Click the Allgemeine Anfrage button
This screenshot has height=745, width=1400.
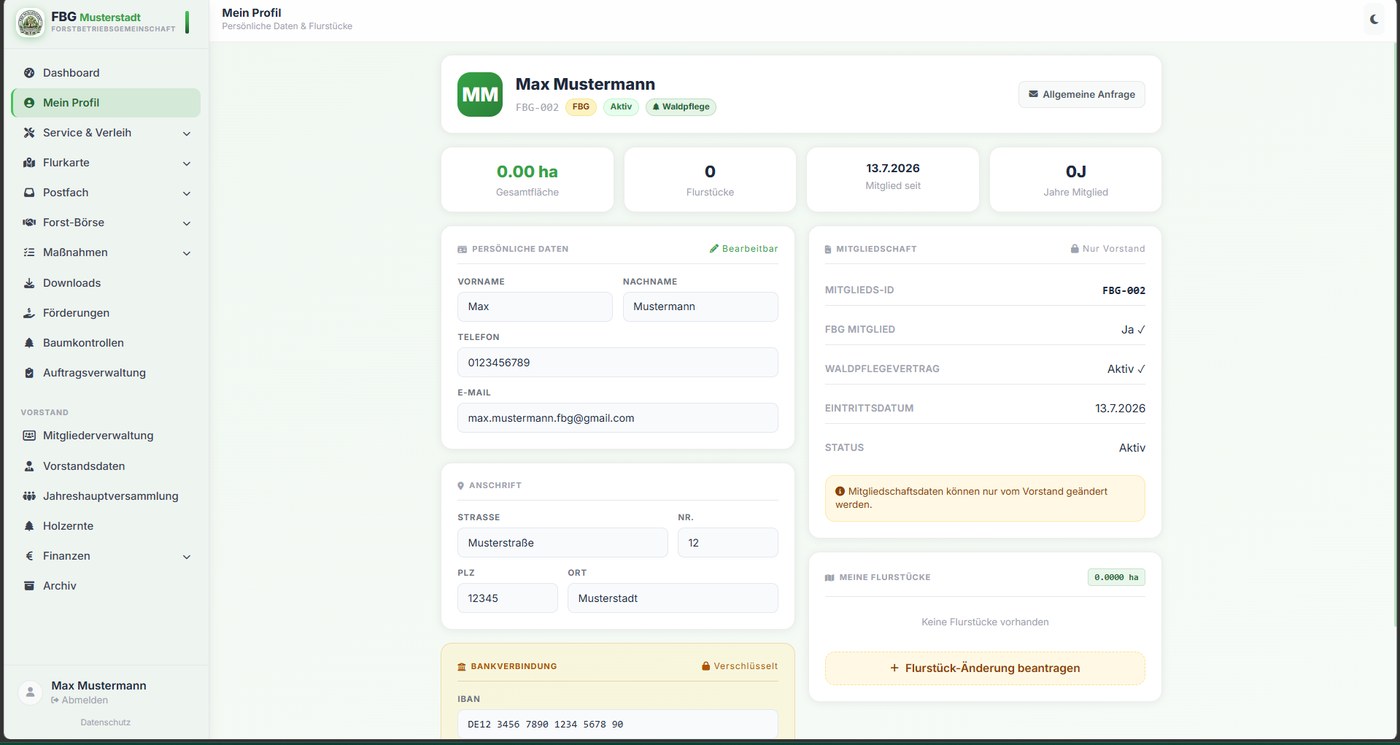coord(1081,94)
